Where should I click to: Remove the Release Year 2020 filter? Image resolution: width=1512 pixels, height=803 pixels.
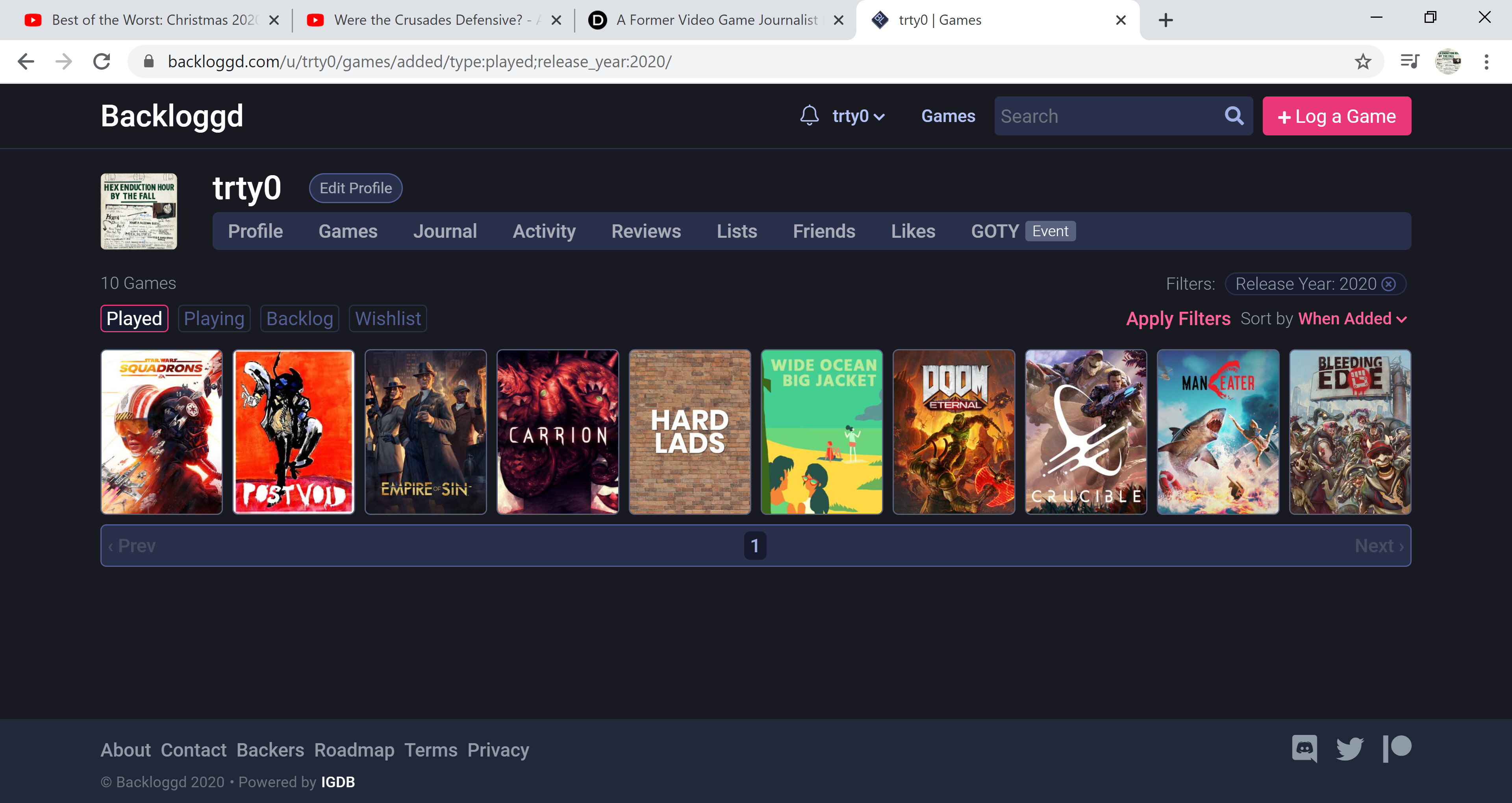tap(1388, 284)
